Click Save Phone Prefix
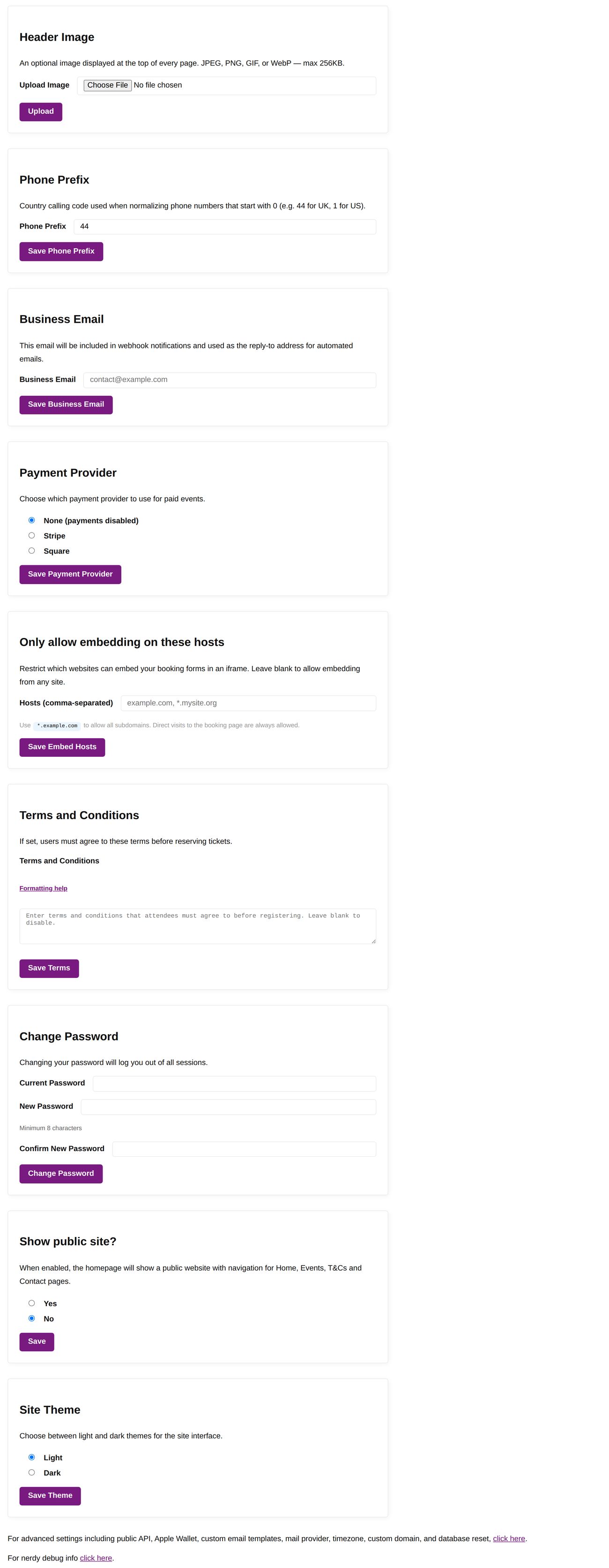The width and height of the screenshot is (609, 1568). [x=61, y=251]
